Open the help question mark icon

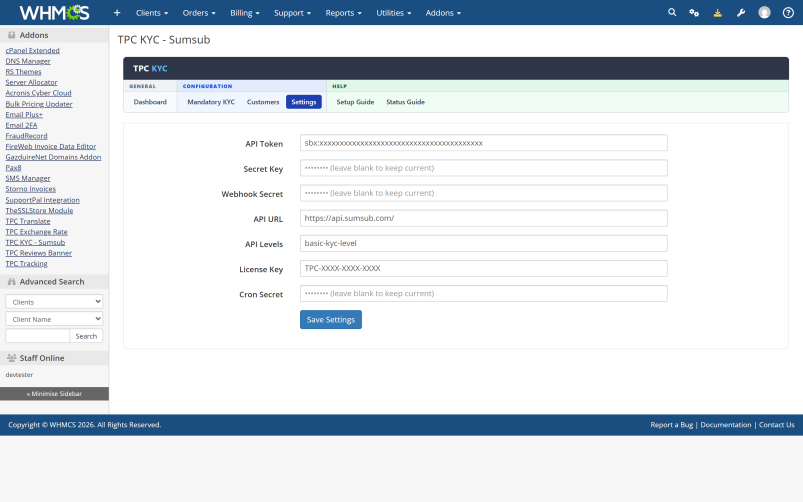[788, 13]
